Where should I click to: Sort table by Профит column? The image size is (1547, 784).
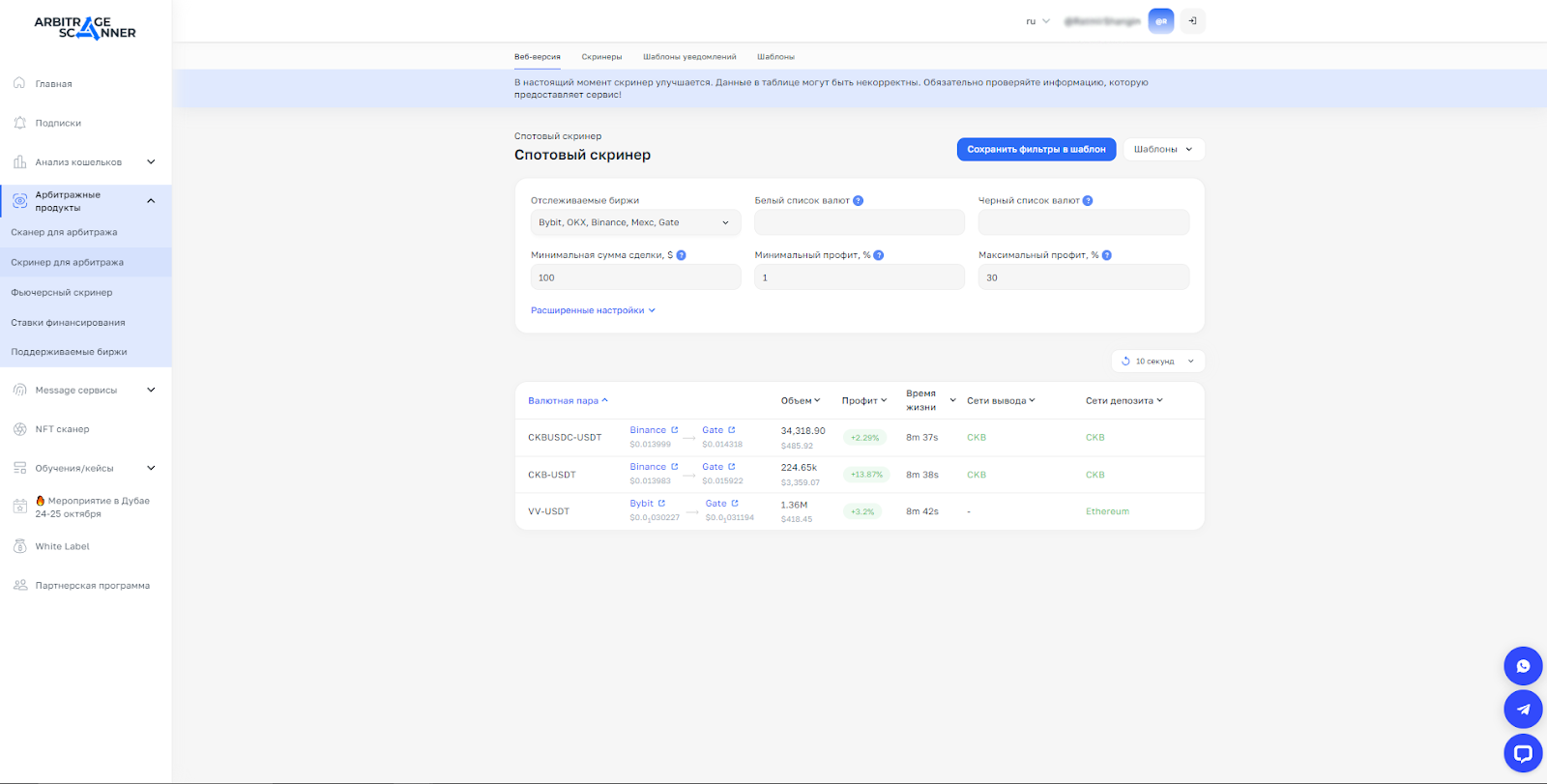[x=864, y=400]
